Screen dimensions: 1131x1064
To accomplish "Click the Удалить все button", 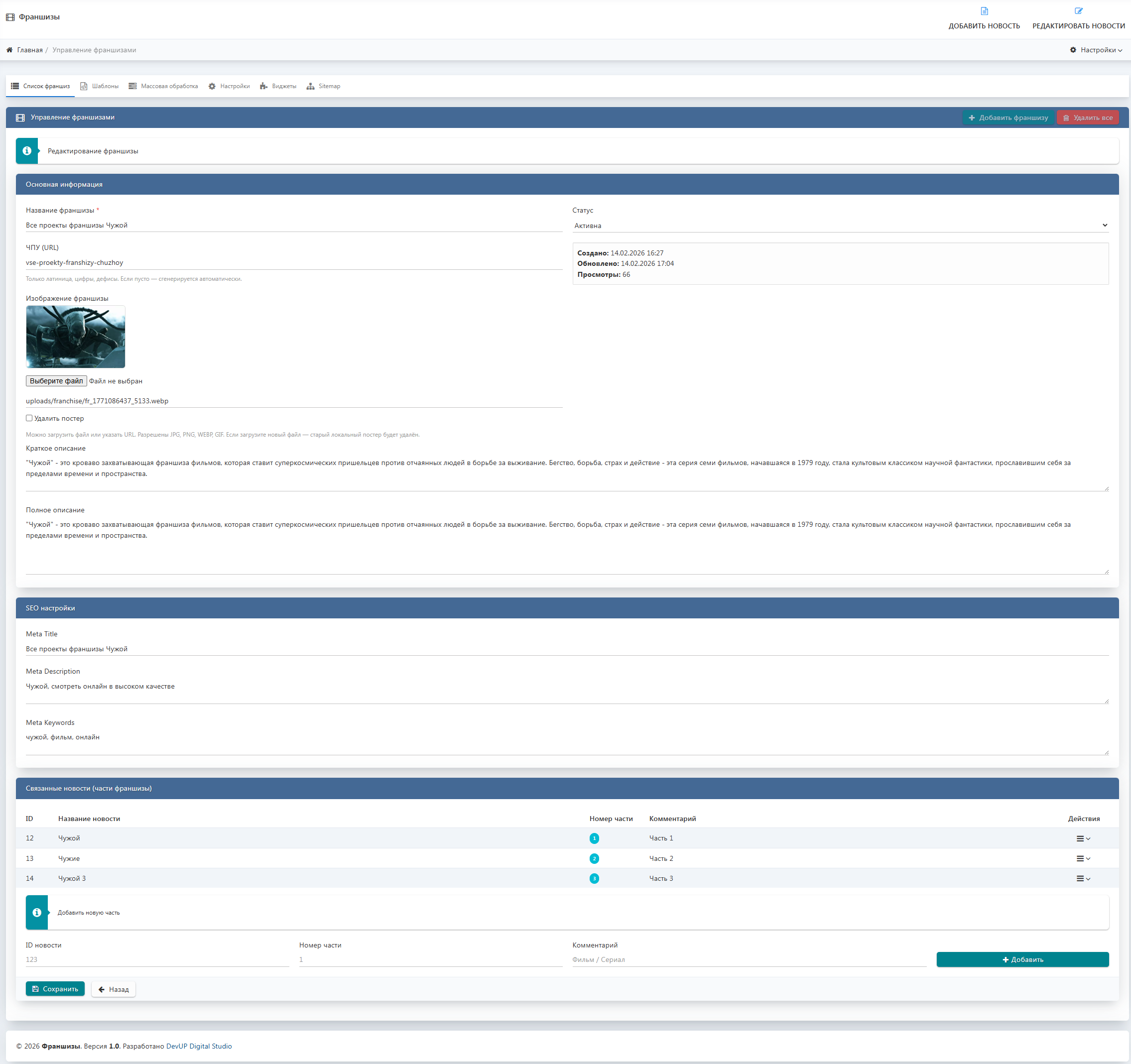I will click(1087, 118).
